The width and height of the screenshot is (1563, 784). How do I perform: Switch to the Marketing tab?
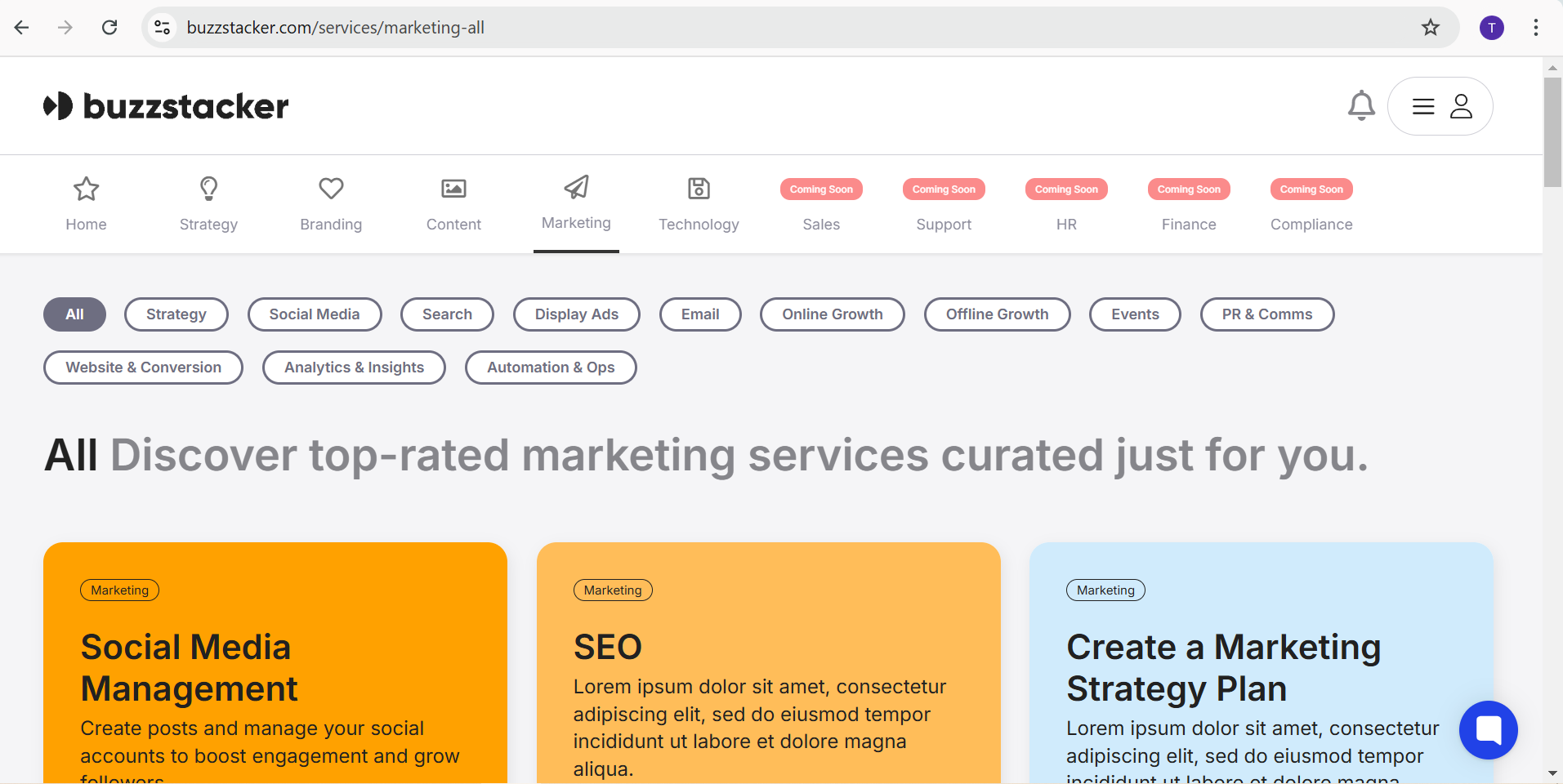[x=576, y=204]
